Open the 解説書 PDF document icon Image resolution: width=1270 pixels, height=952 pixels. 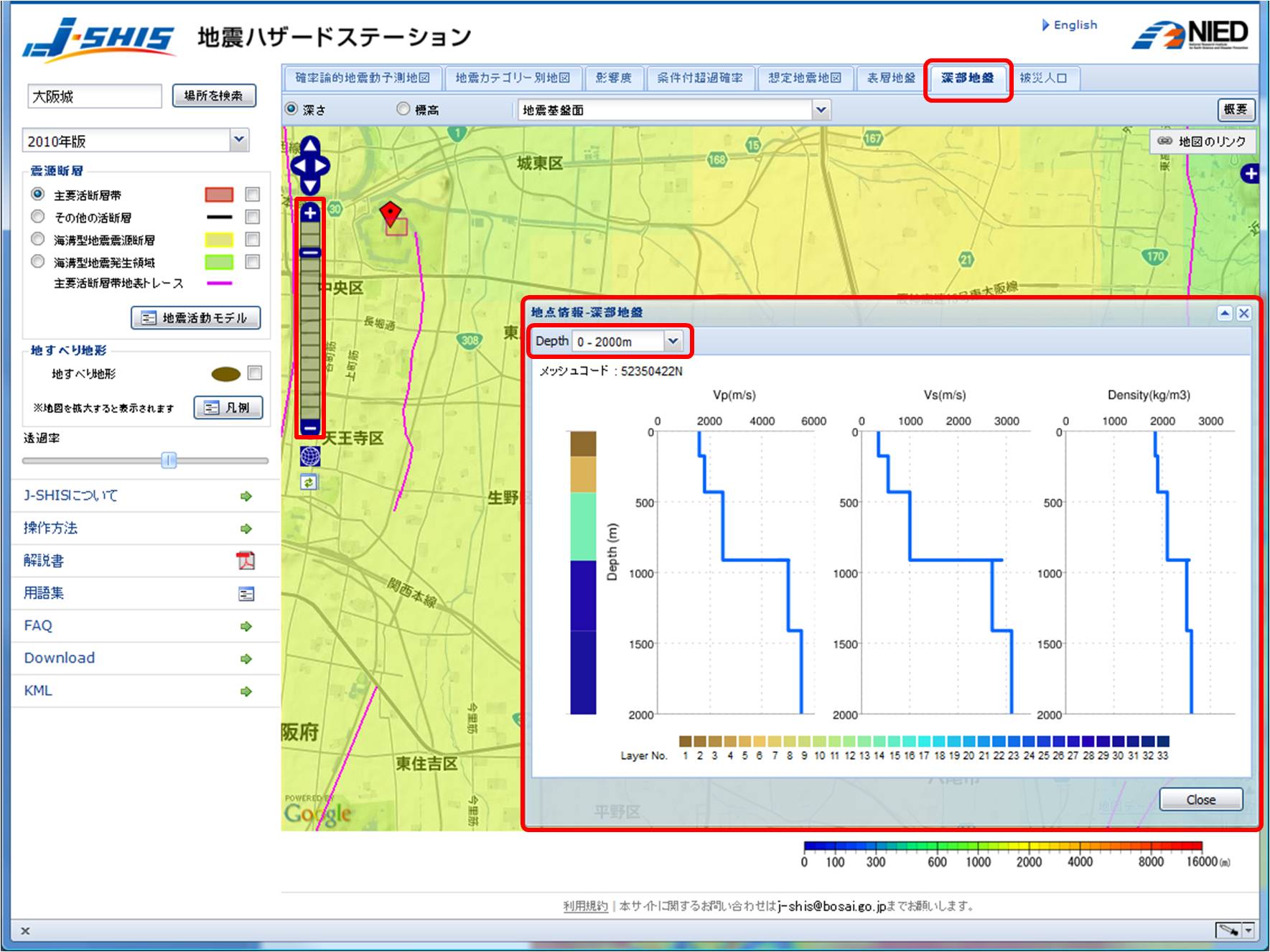(246, 561)
